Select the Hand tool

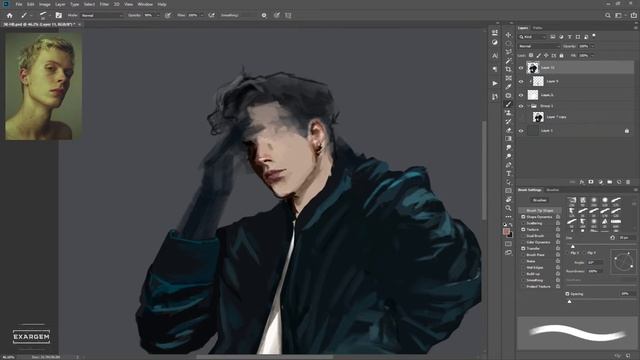[x=508, y=200]
